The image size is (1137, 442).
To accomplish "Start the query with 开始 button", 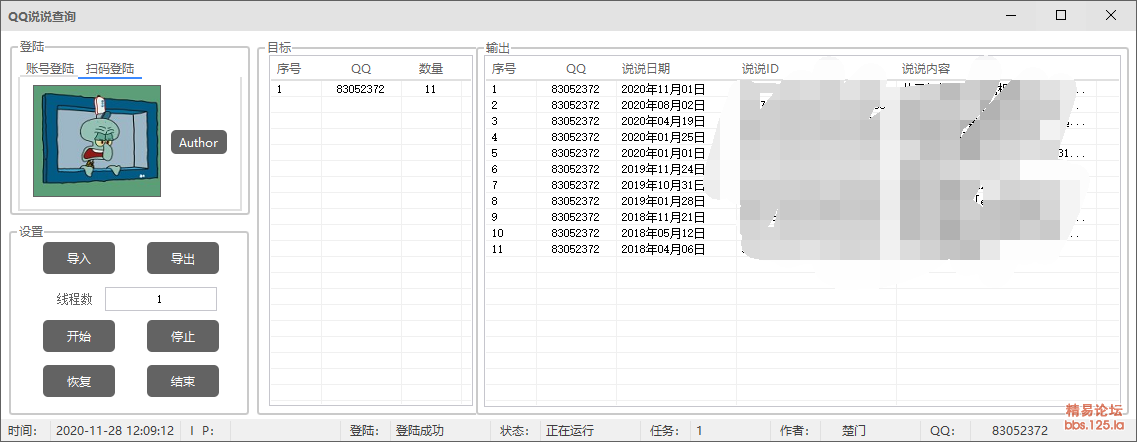I will click(x=79, y=336).
